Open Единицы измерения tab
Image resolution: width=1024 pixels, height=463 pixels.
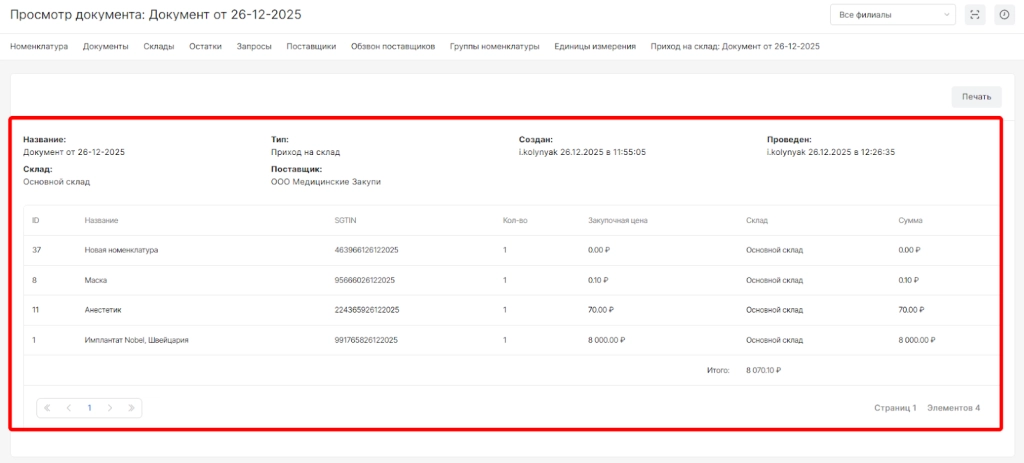[x=595, y=46]
